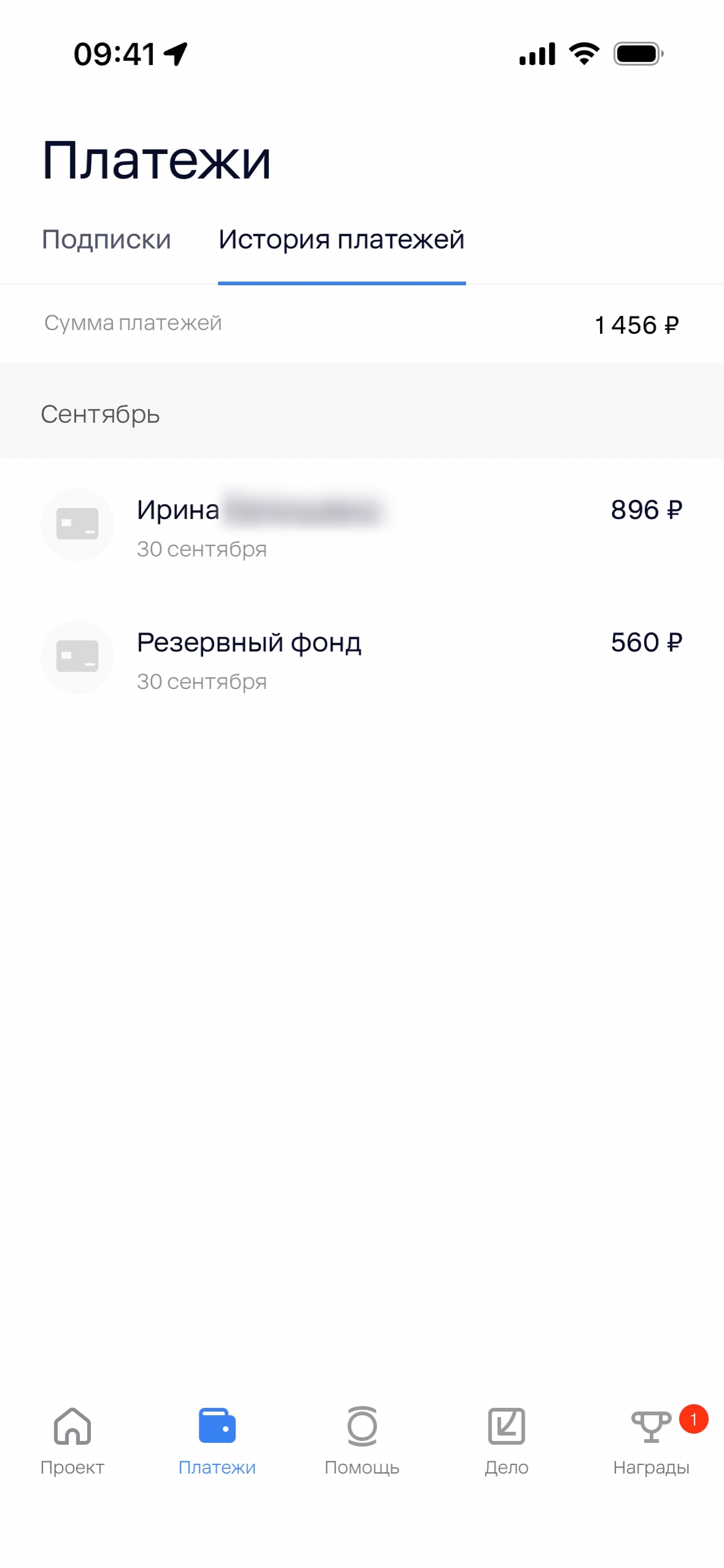724x1568 pixels.
Task: Open the Награды trophy icon
Action: pos(650,1426)
